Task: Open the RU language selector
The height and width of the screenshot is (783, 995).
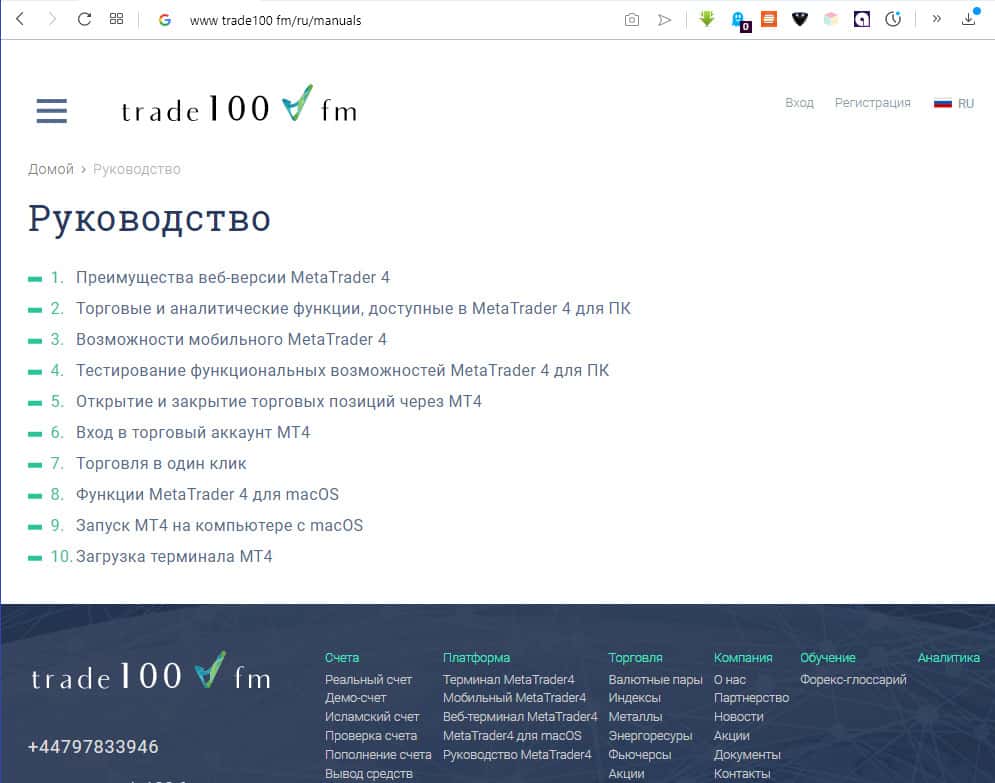Action: tap(954, 103)
